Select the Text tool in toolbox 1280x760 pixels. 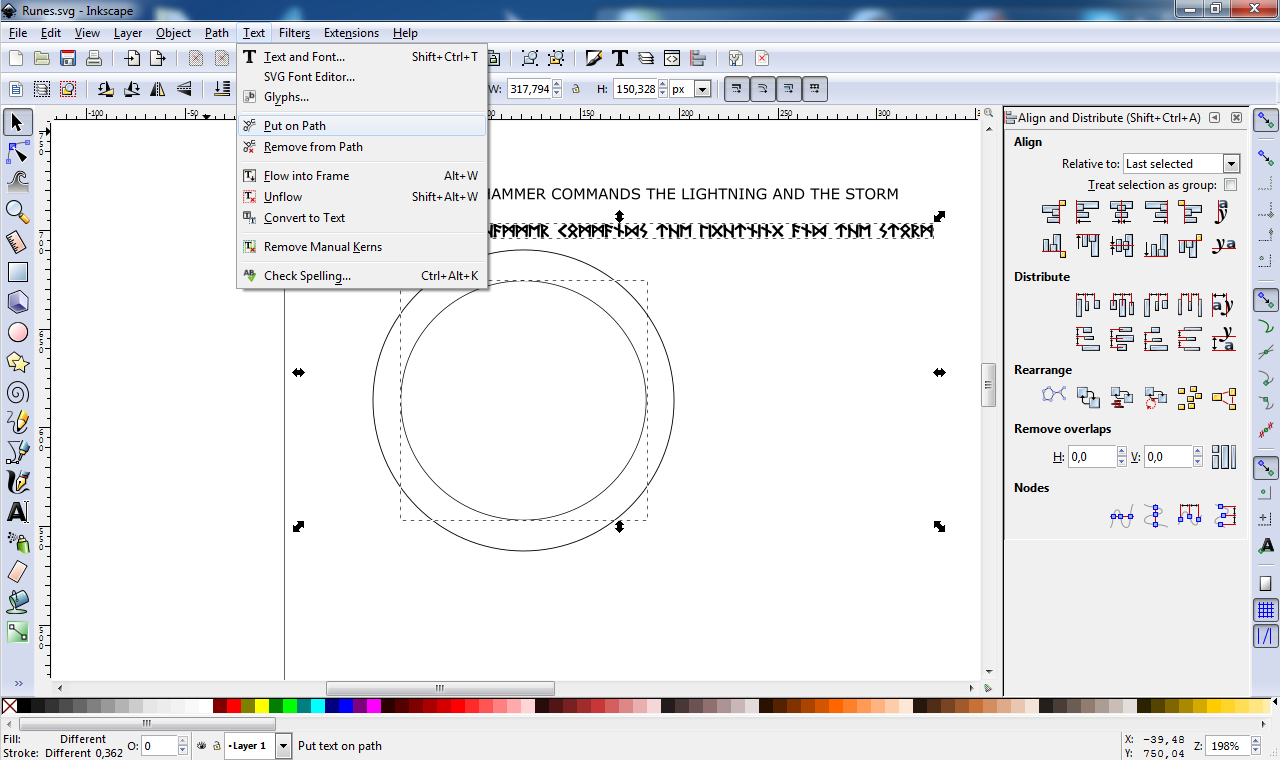point(17,512)
